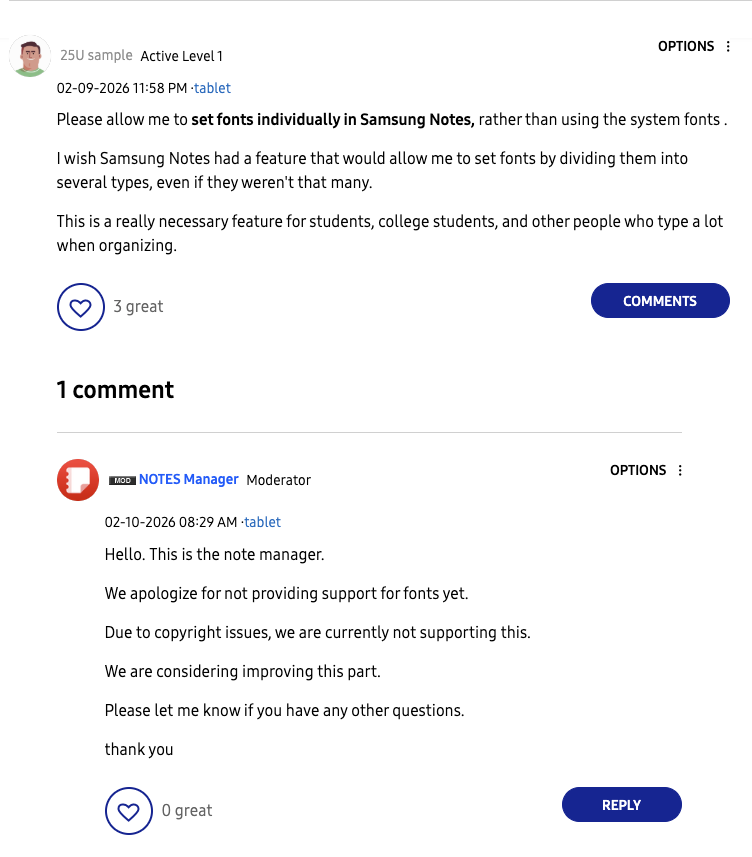Select the MOD badge next to NOTES Manager
Viewport: 752px width, 857px height.
tap(120, 479)
